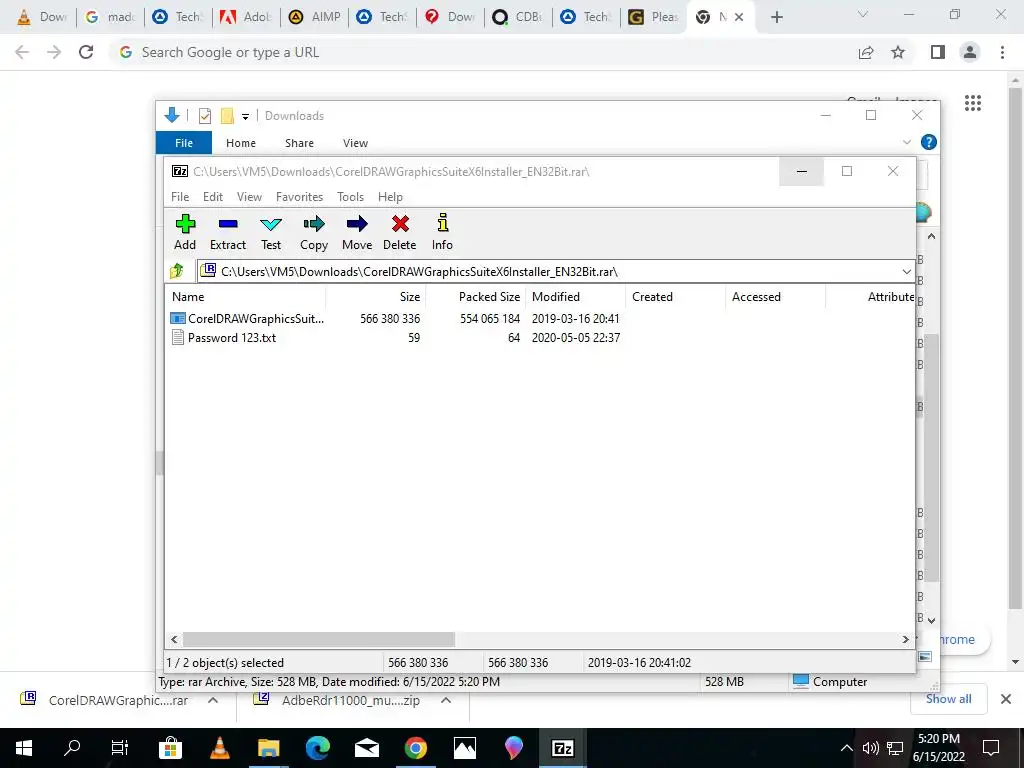The height and width of the screenshot is (768, 1024).
Task: Sort by Created column header
Action: point(675,296)
